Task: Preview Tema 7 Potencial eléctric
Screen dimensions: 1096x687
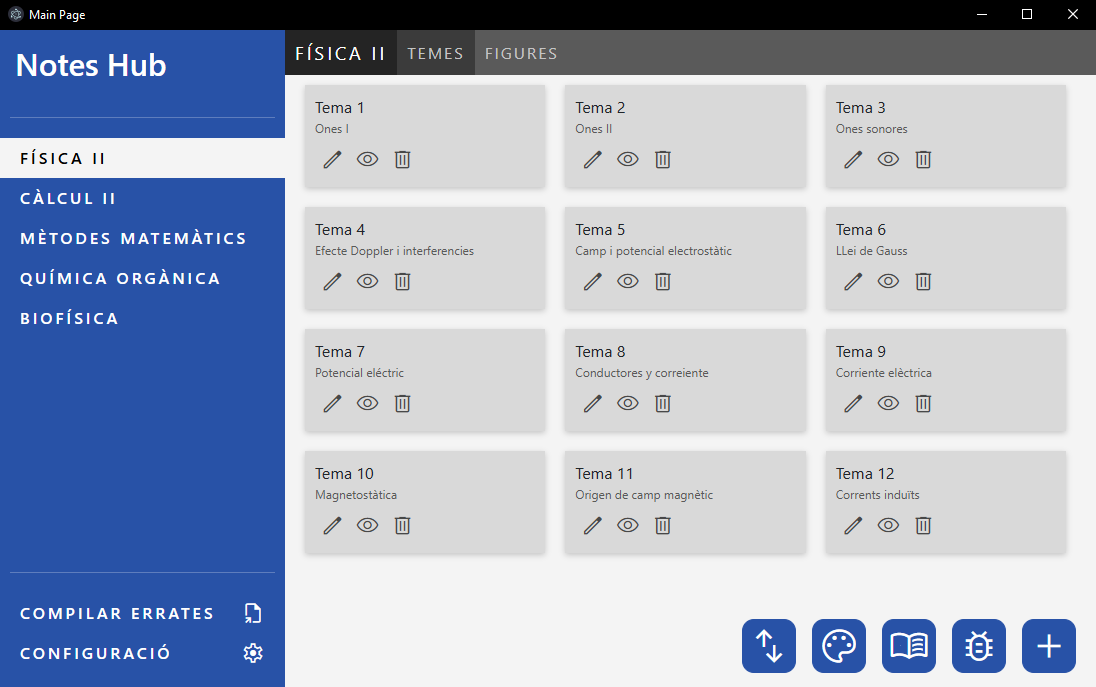Action: [367, 403]
